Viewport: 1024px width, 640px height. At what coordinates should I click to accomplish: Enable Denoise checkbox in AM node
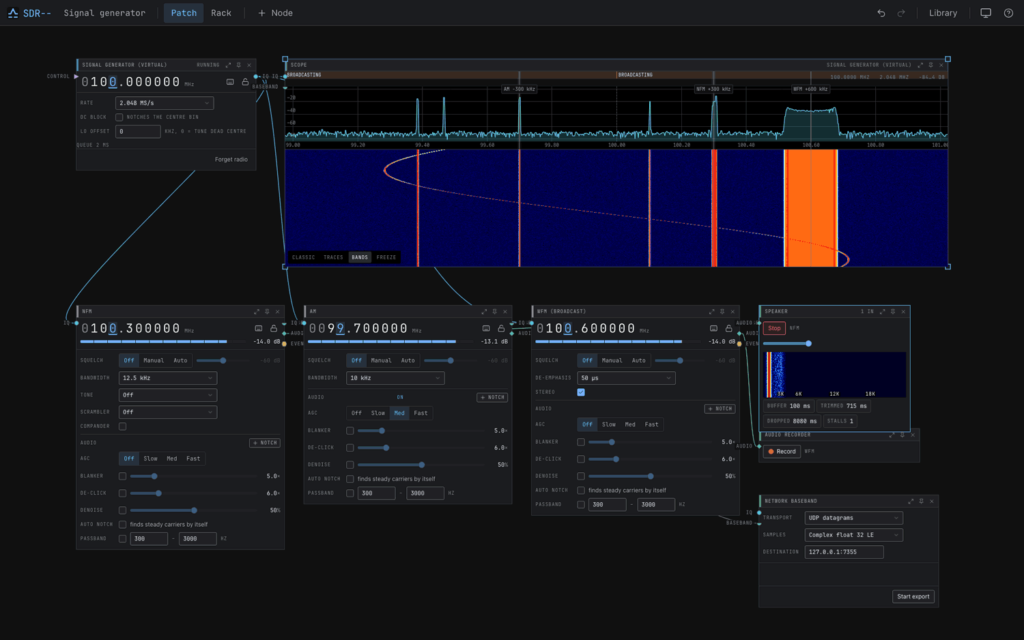350,464
